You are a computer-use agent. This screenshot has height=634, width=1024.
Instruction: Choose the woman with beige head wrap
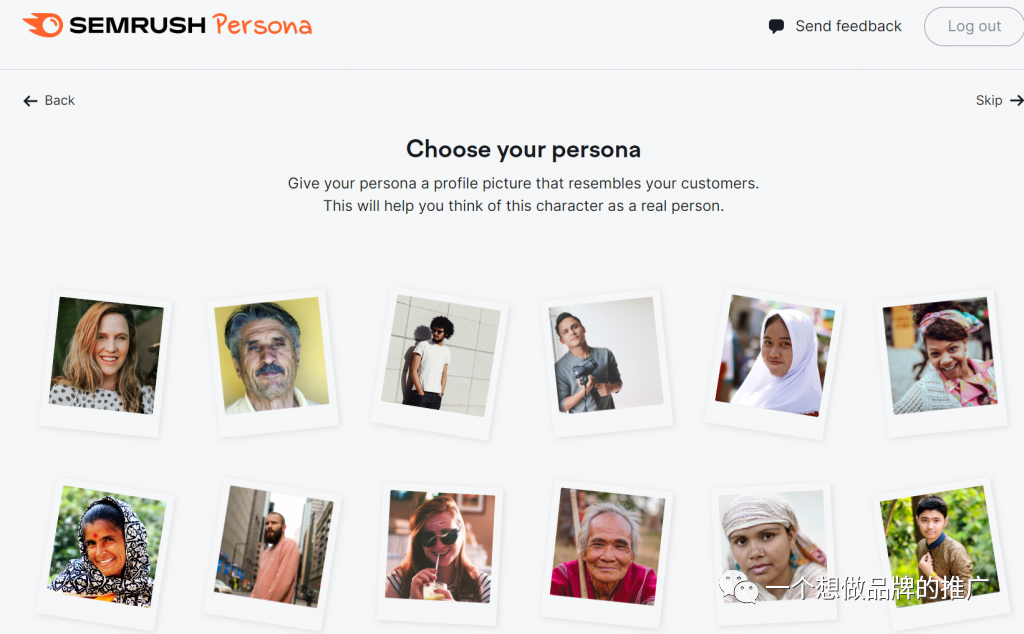[x=772, y=545]
